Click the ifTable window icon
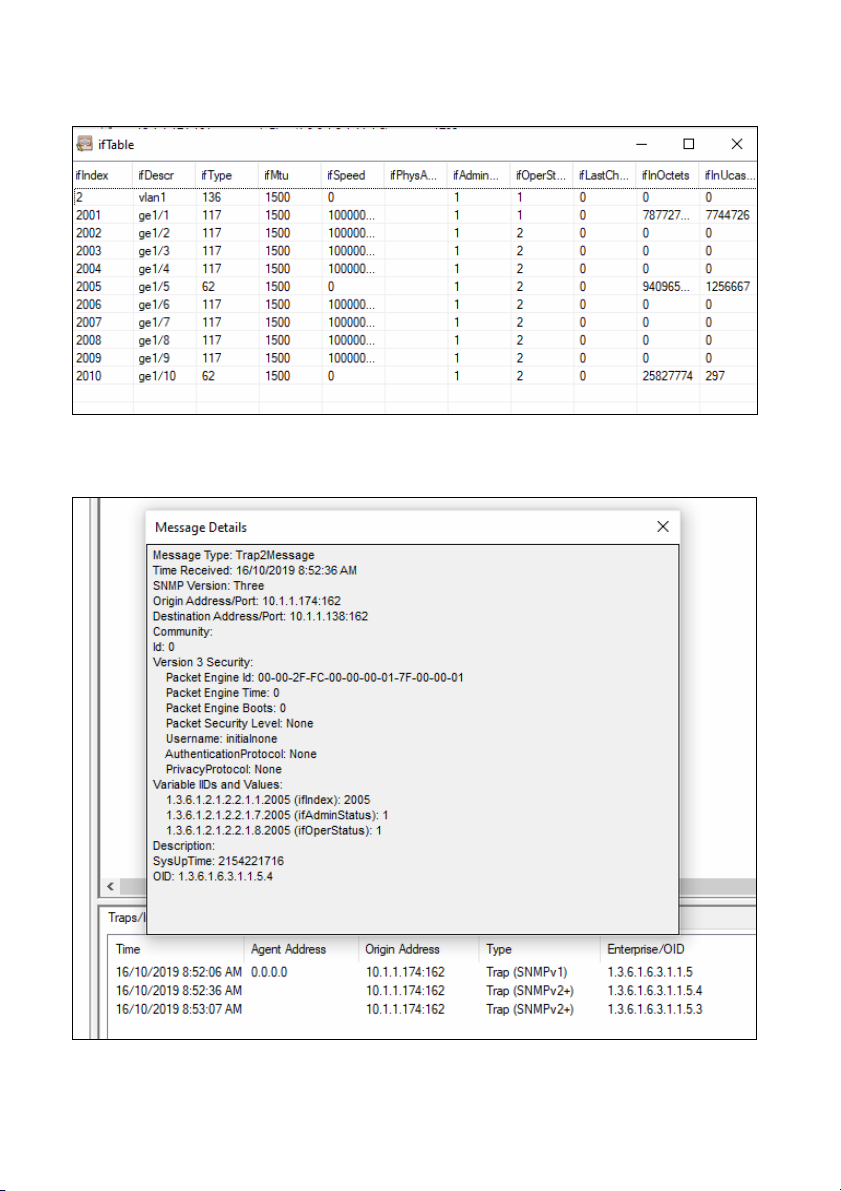 85,144
